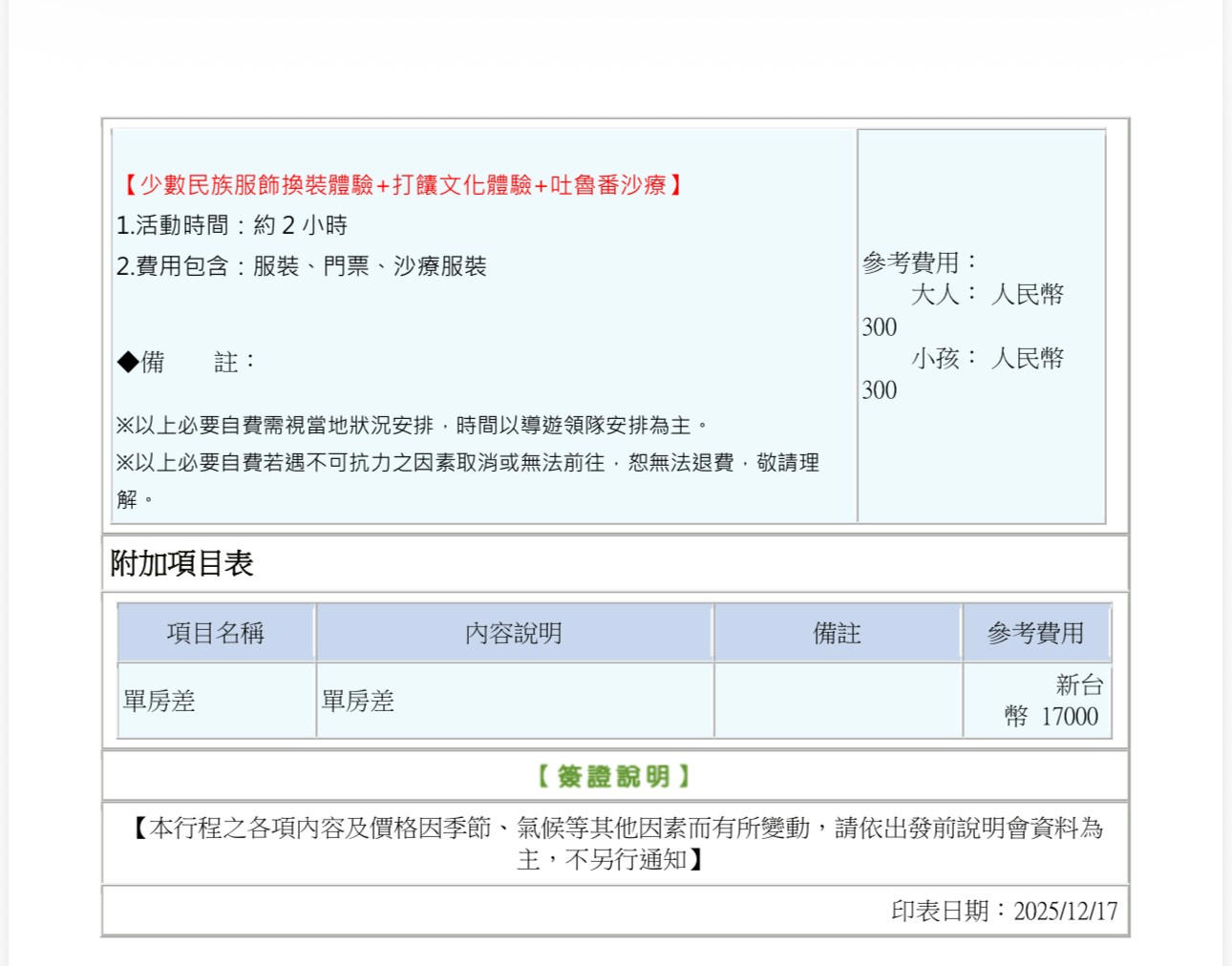The width and height of the screenshot is (1232, 966).
Task: Select 單房差 in the 項目名稱 column
Action: tap(159, 702)
